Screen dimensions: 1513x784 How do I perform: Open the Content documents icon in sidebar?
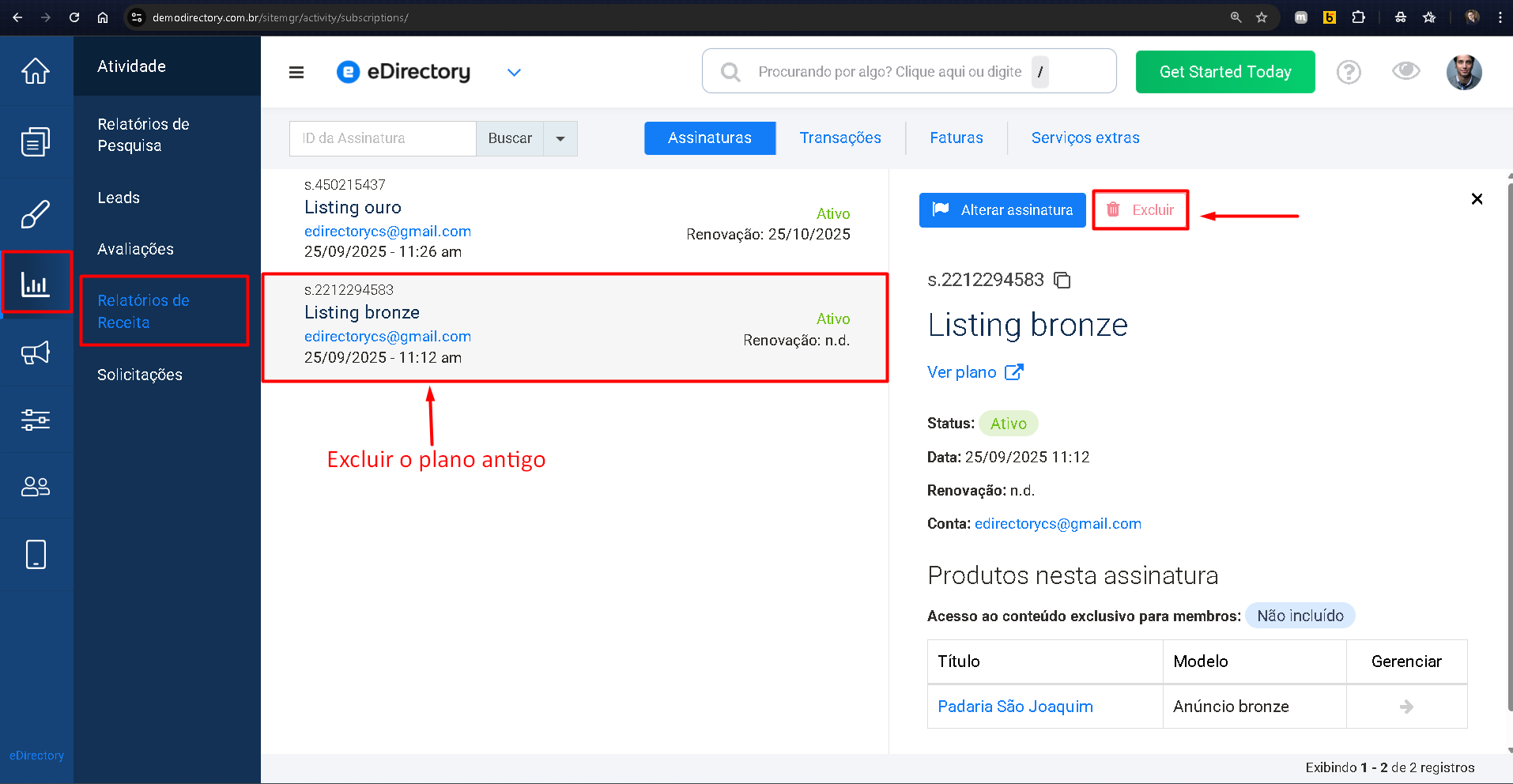click(x=36, y=142)
